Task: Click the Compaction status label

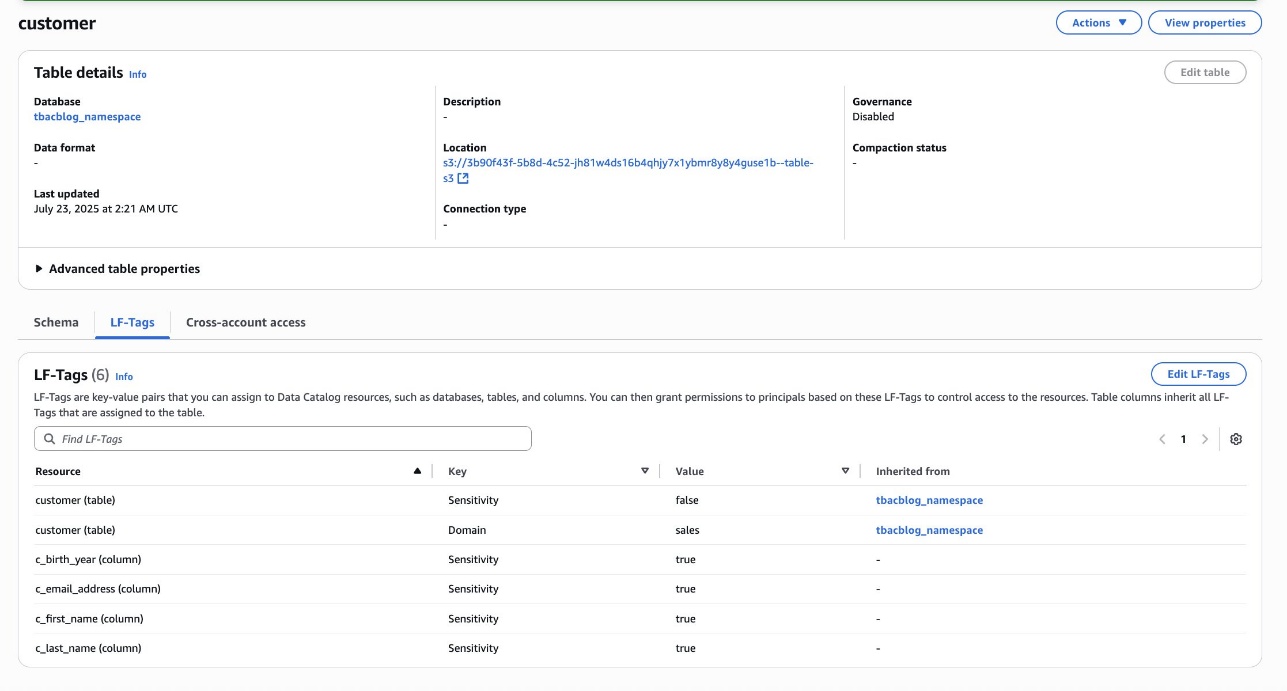Action: click(899, 148)
